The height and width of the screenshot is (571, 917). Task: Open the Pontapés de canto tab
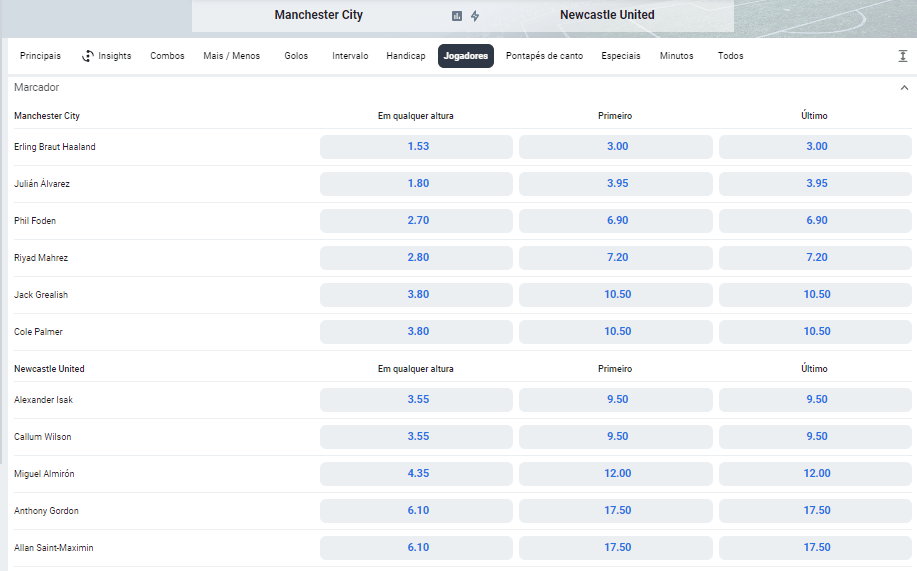pos(544,56)
